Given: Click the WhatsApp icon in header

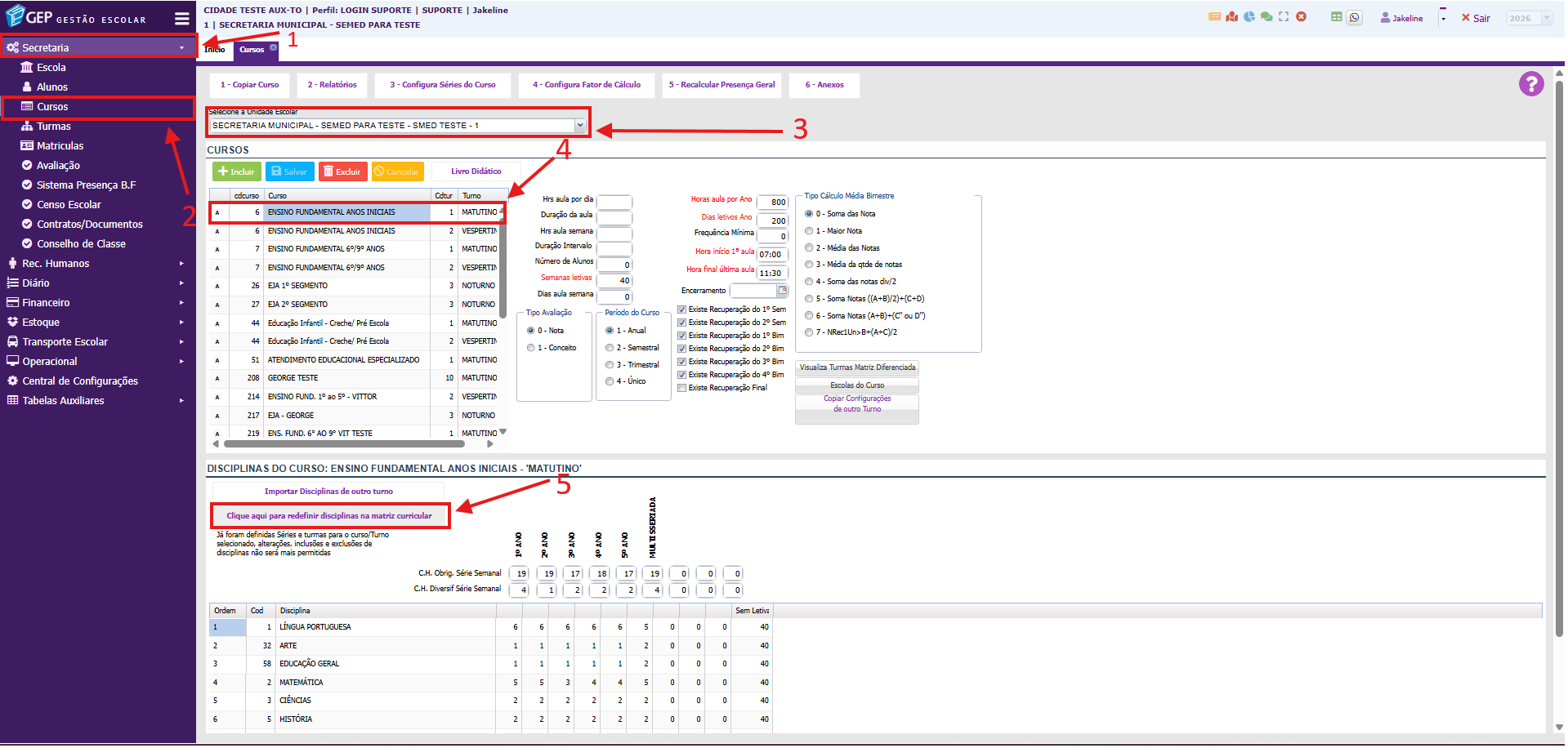Looking at the screenshot, I should (1354, 17).
